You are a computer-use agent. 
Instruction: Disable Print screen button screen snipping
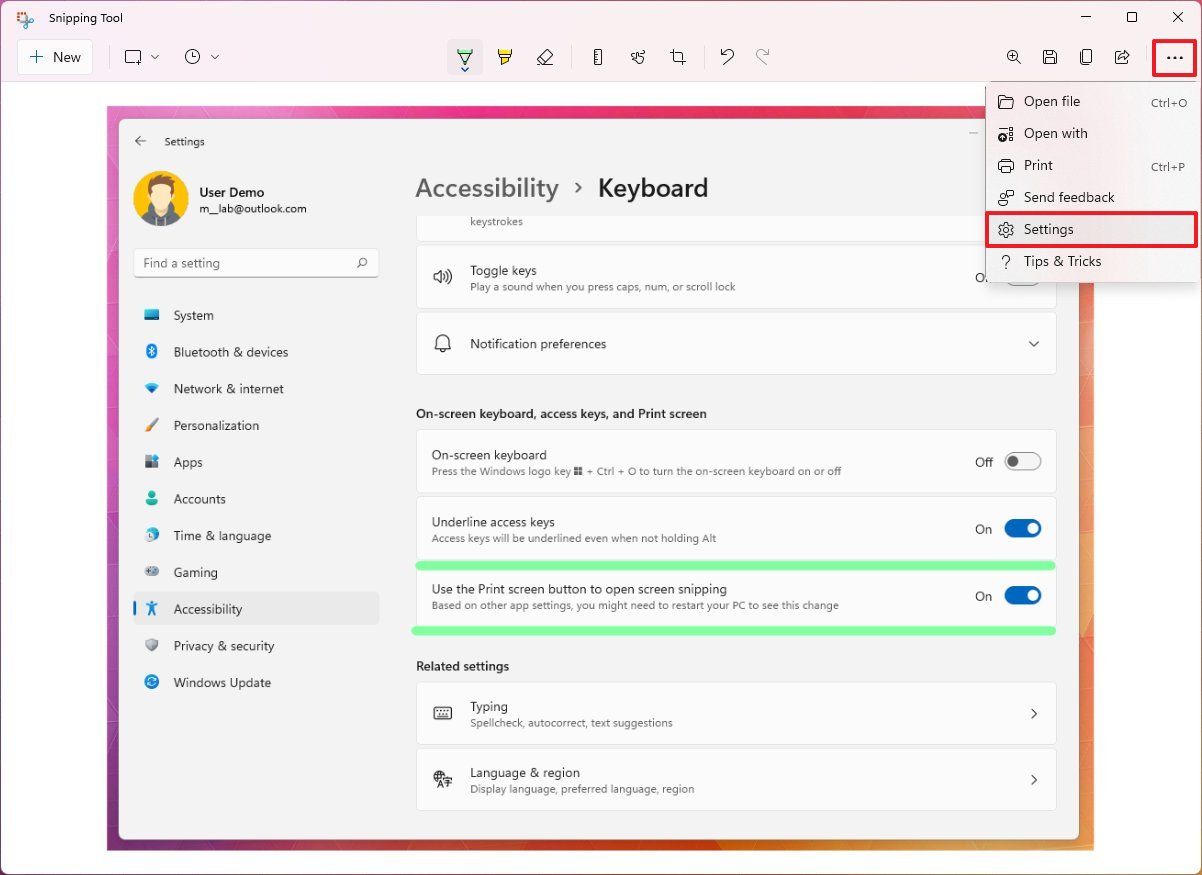(x=1022, y=595)
